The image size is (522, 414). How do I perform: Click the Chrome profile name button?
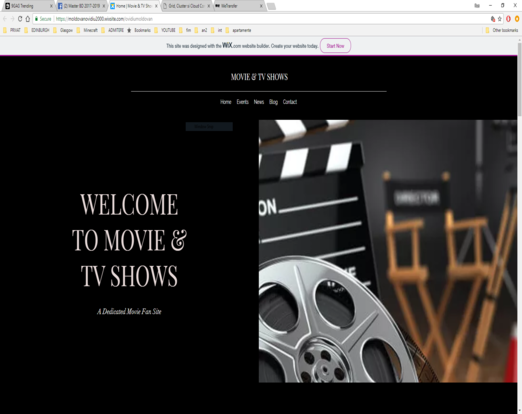click(477, 6)
